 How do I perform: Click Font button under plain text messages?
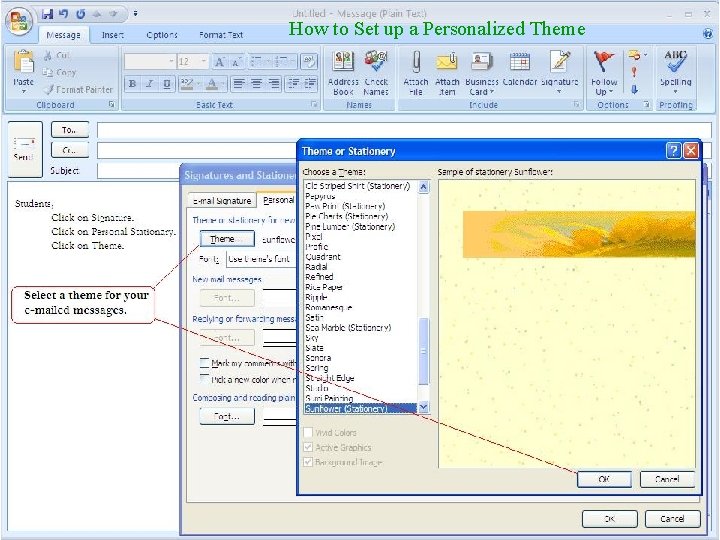point(227,416)
